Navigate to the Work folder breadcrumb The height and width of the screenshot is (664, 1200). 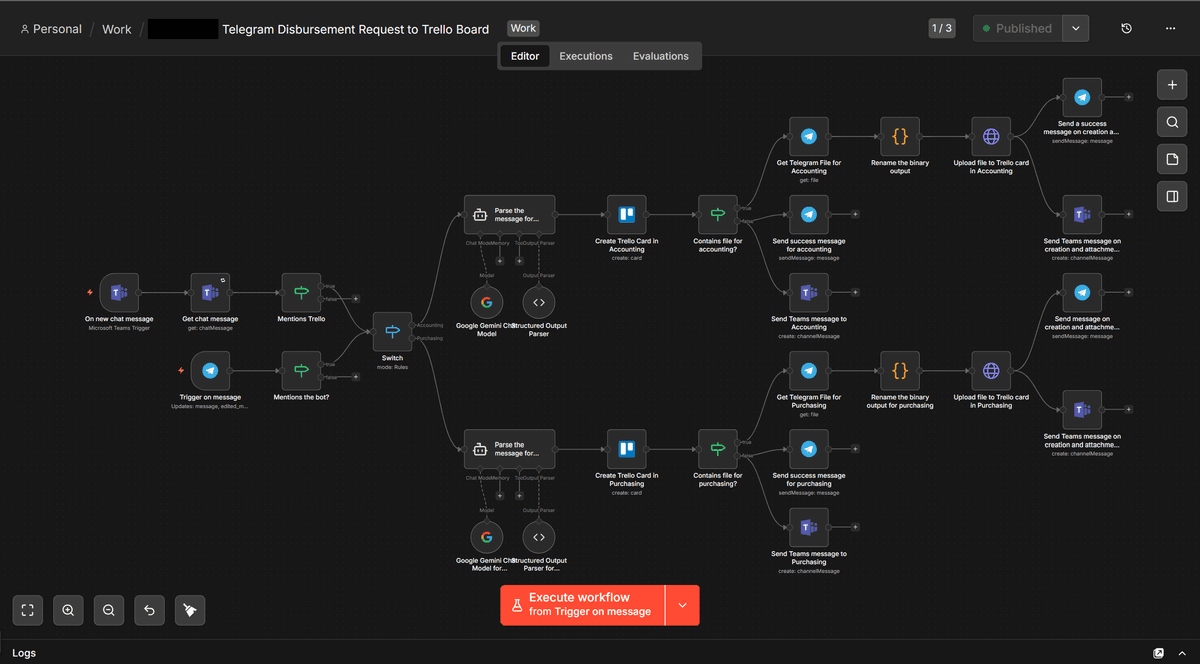[116, 29]
